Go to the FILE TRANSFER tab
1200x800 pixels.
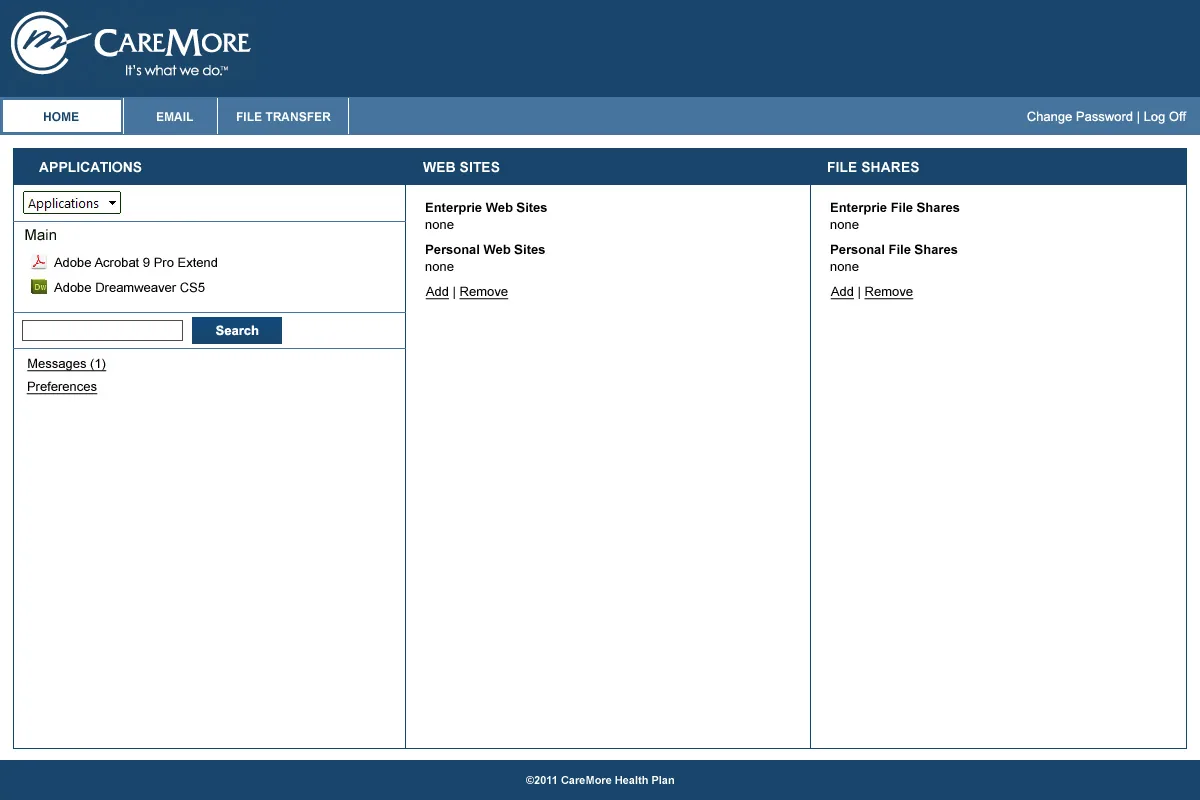tap(283, 116)
